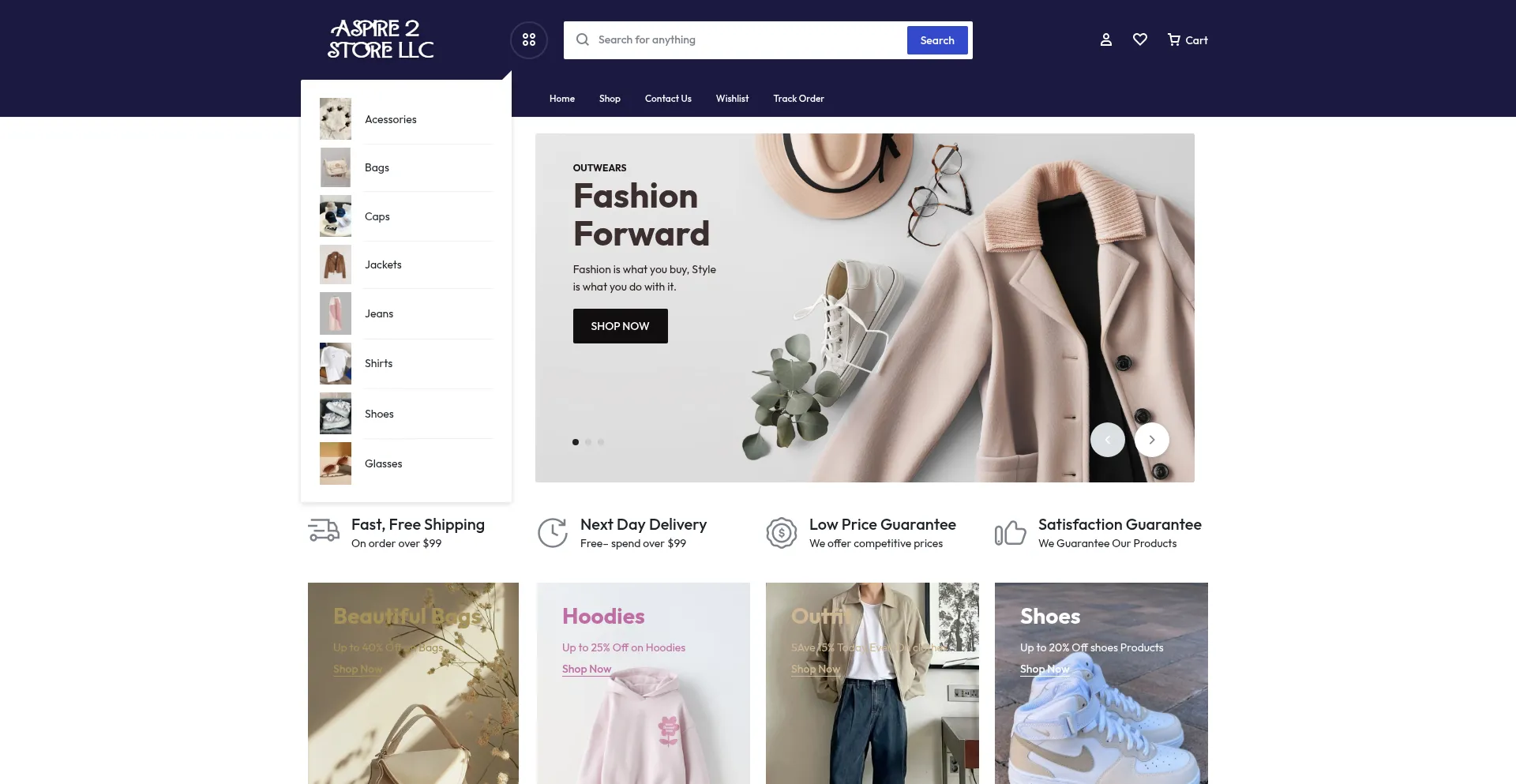This screenshot has height=784, width=1516.
Task: Click the Aspire 2 Store LLC logo
Action: point(381,39)
